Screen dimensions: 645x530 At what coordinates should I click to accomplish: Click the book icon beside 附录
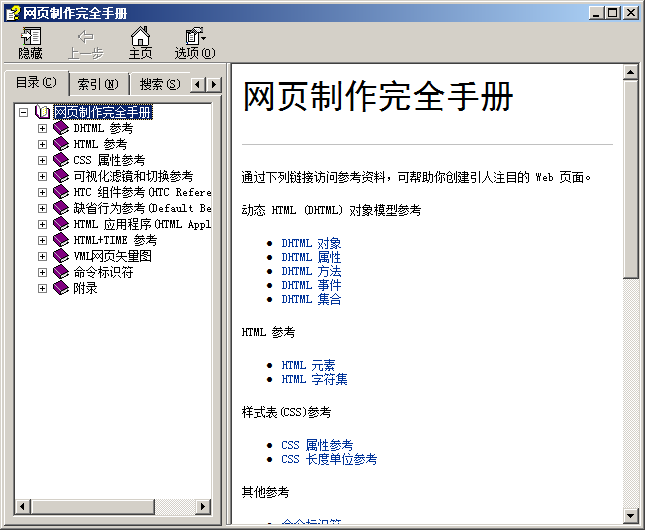coord(61,288)
